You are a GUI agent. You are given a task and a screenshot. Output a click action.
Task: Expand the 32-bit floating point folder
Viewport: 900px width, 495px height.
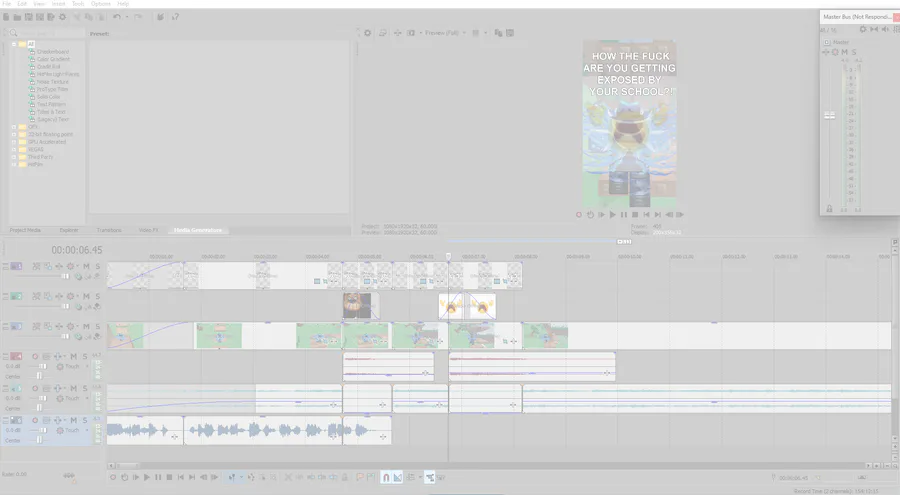coord(14,134)
